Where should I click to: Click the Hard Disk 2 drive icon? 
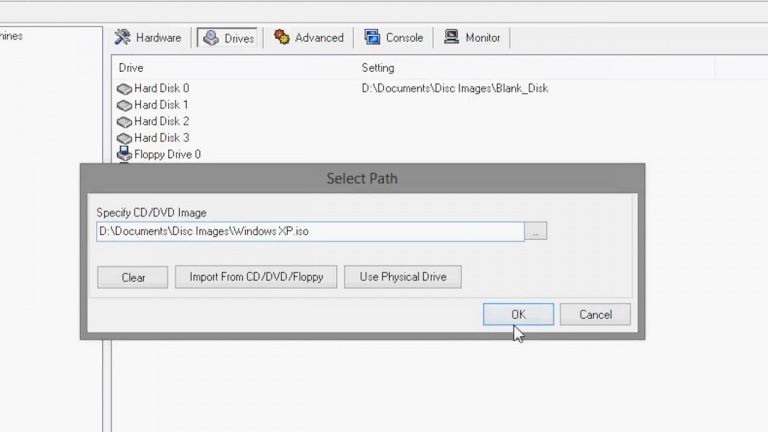pos(124,121)
